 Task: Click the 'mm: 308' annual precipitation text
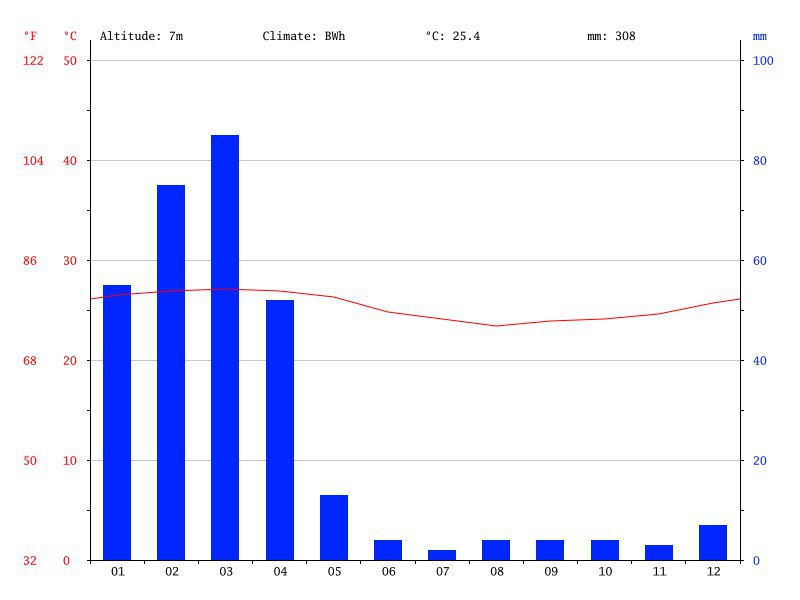pyautogui.click(x=611, y=36)
